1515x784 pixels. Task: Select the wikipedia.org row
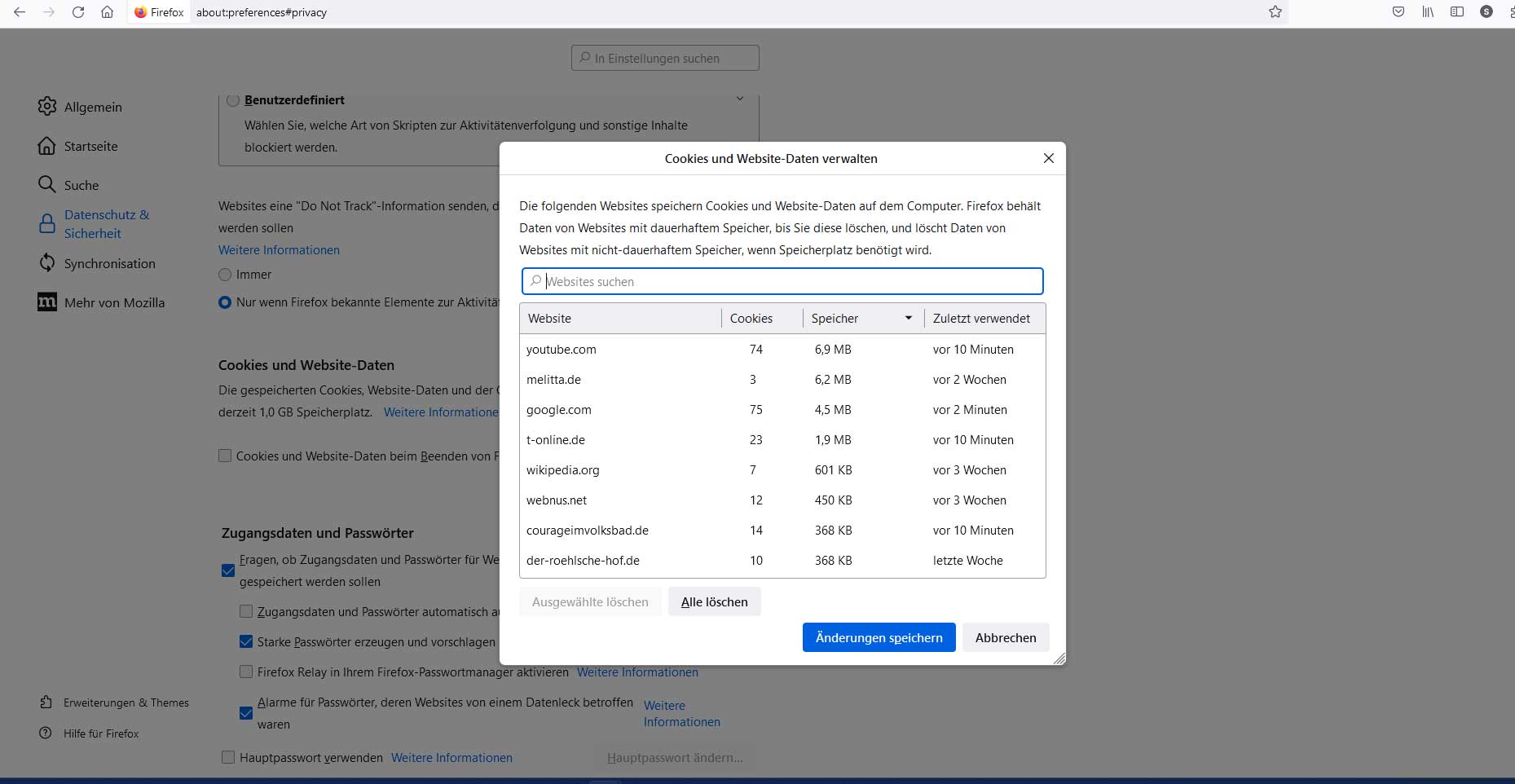coord(782,470)
